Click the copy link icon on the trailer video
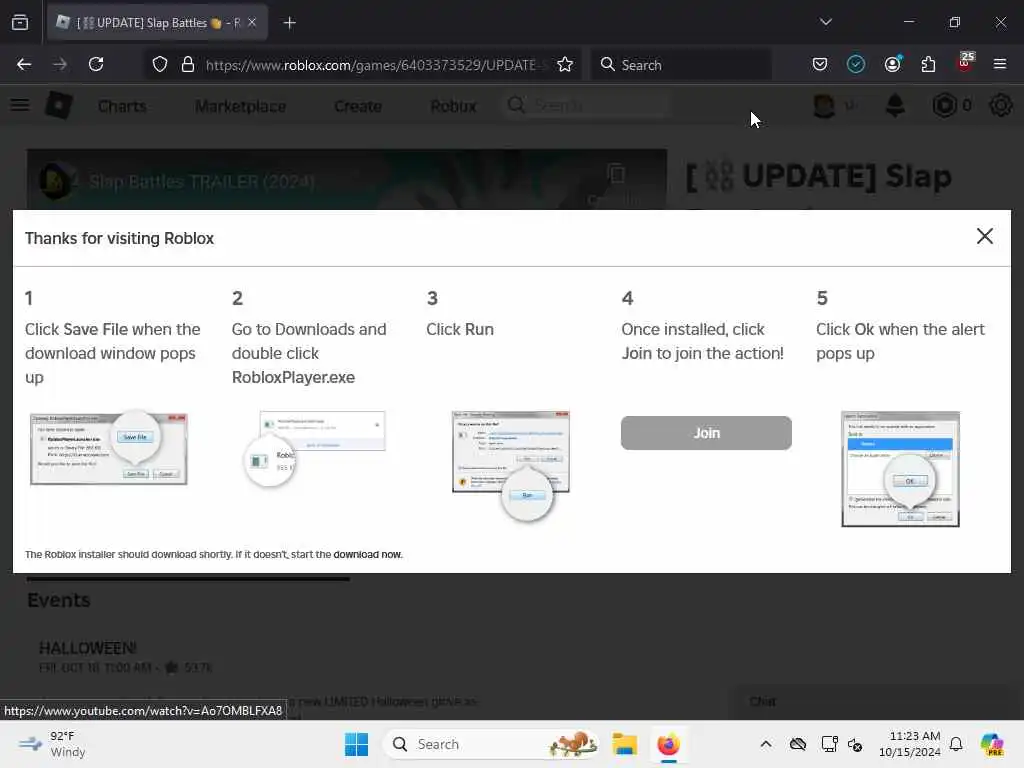This screenshot has width=1024, height=768. tap(616, 173)
